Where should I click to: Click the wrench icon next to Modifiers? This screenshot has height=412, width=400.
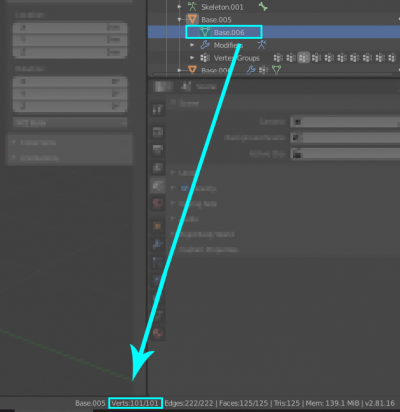(x=205, y=45)
